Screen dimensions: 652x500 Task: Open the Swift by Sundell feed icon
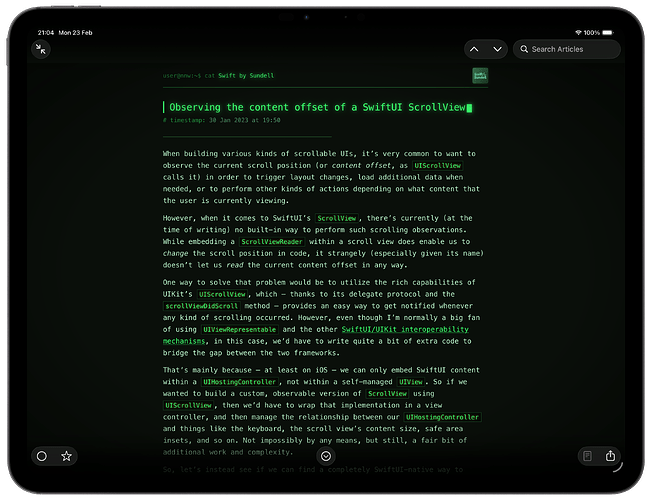(480, 76)
